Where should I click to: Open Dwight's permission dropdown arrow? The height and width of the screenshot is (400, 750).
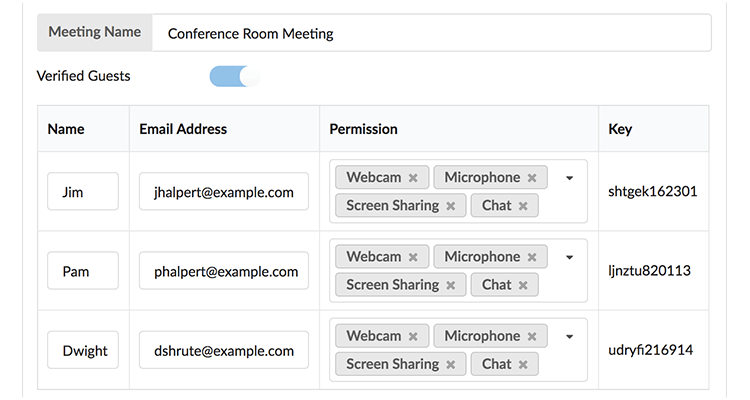pyautogui.click(x=569, y=337)
